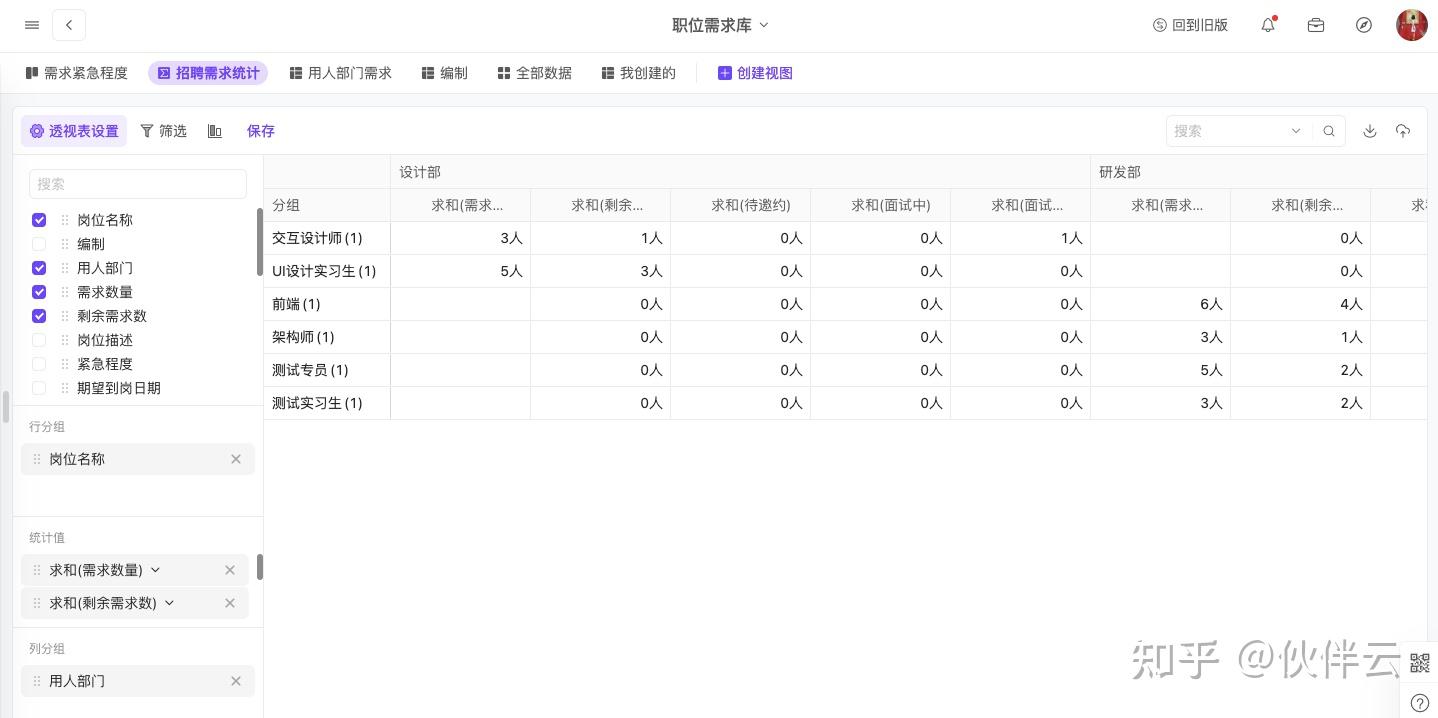Uncheck the 需求数量 field checkbox
1438x718 pixels.
(x=39, y=292)
